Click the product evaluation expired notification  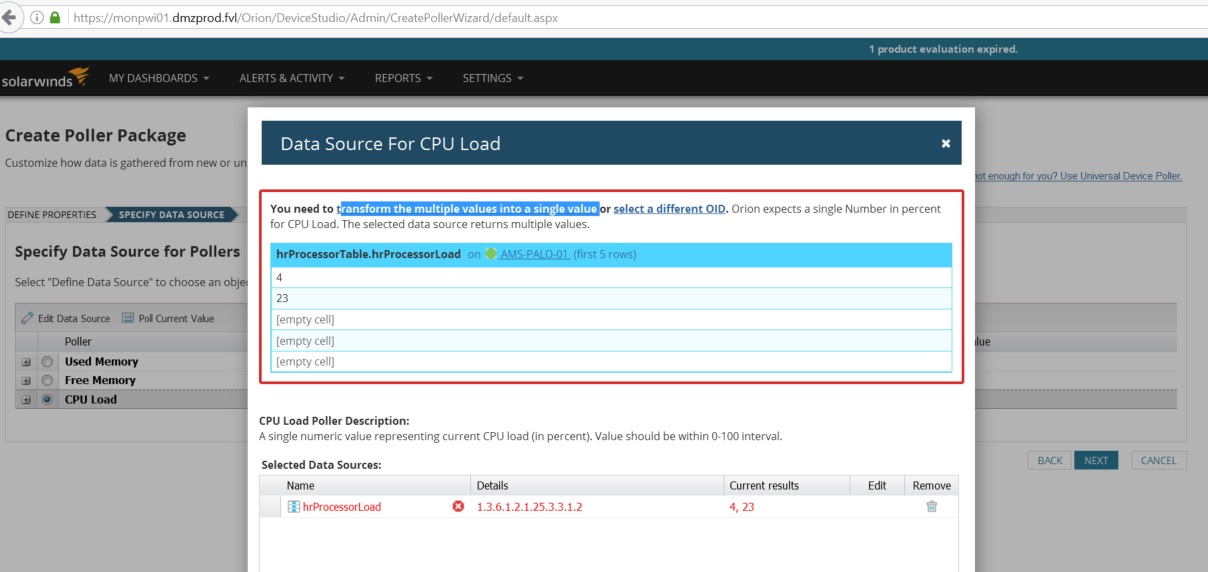(943, 49)
